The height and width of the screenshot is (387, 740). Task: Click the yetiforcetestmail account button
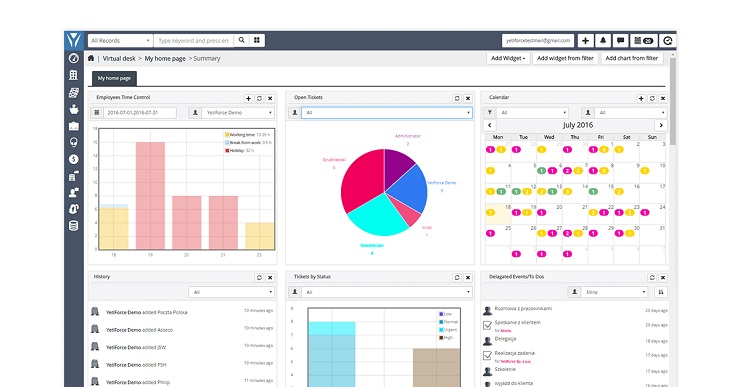(538, 41)
